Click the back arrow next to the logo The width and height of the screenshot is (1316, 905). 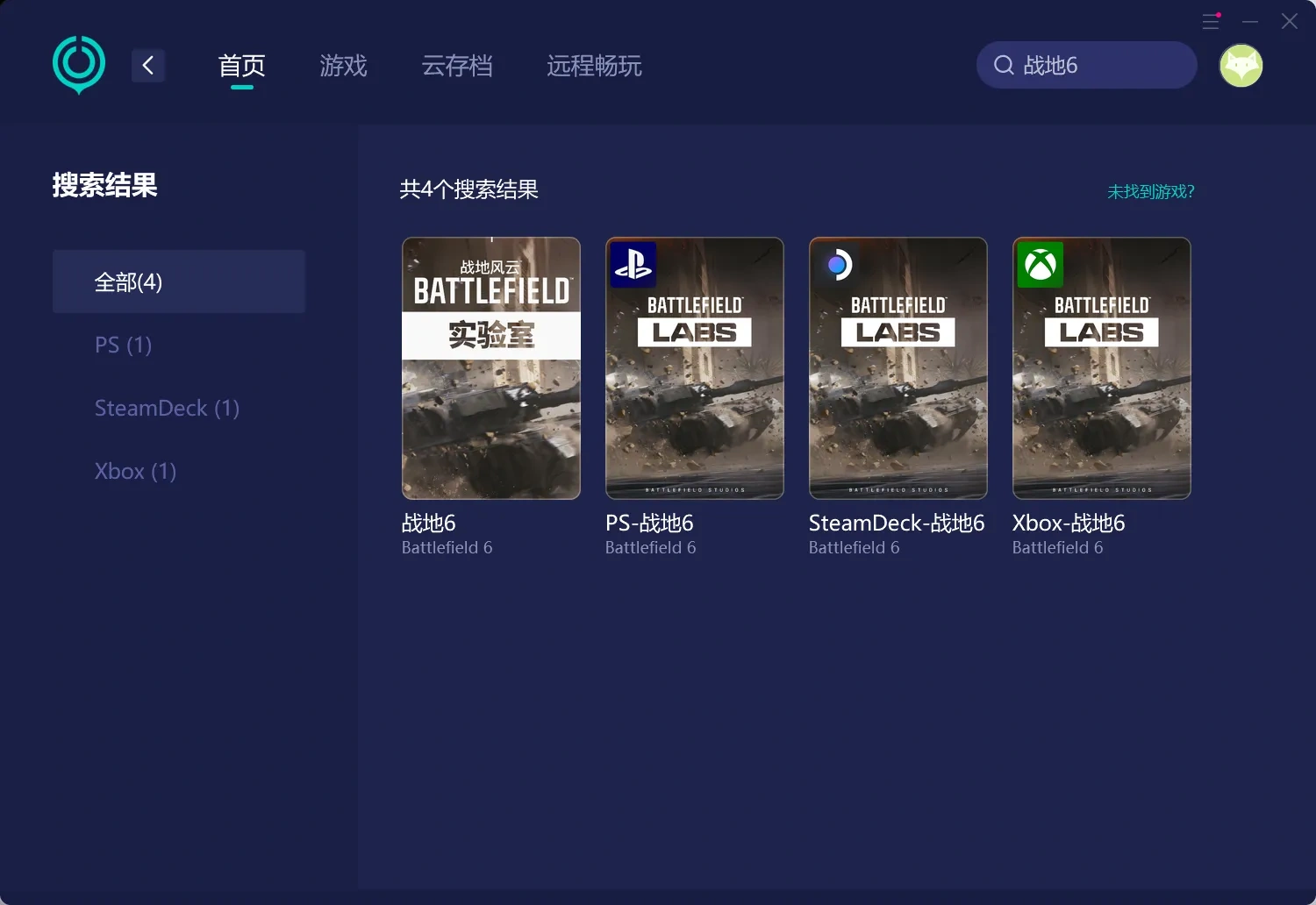point(147,65)
